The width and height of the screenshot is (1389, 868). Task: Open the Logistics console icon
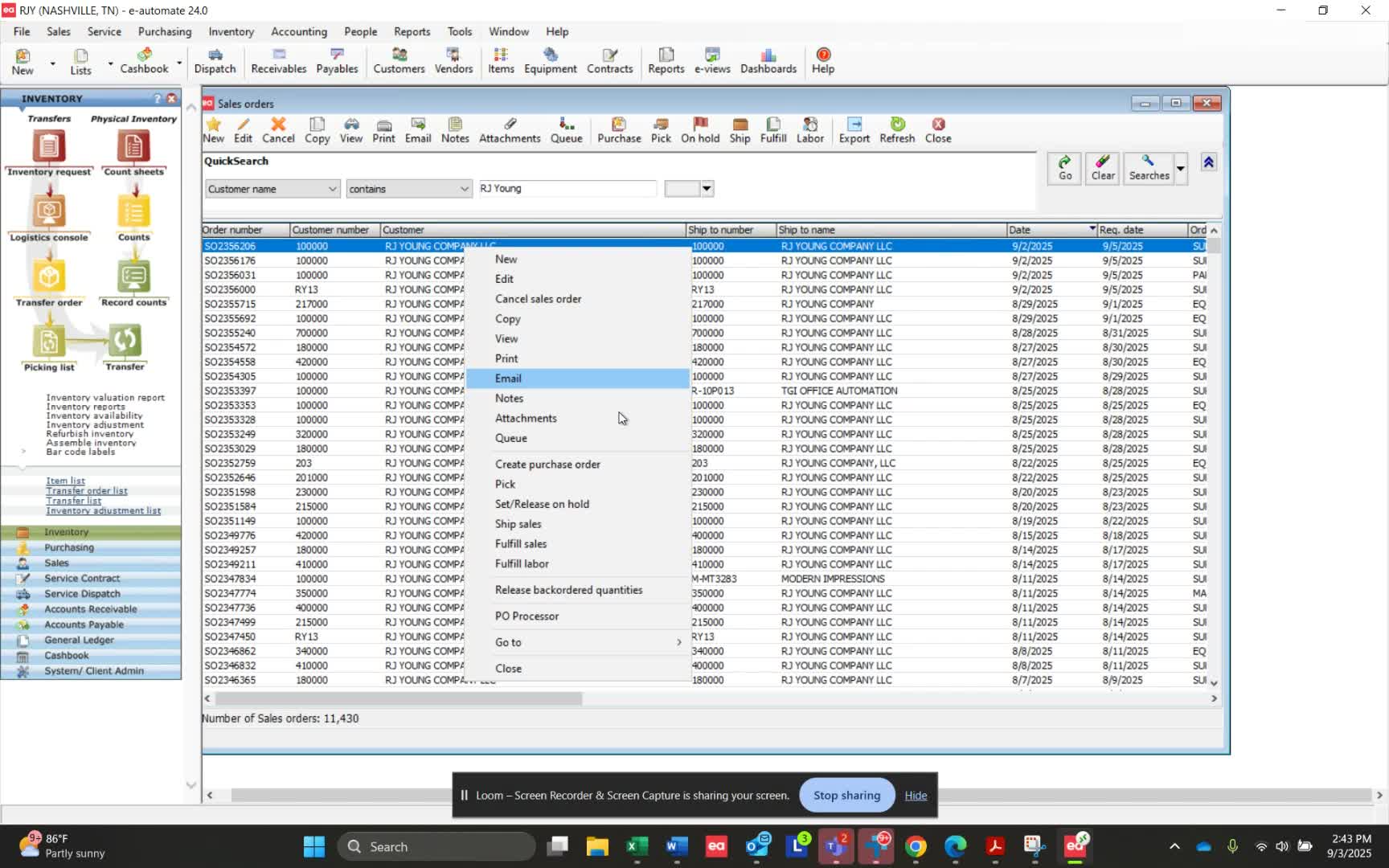[x=49, y=218]
